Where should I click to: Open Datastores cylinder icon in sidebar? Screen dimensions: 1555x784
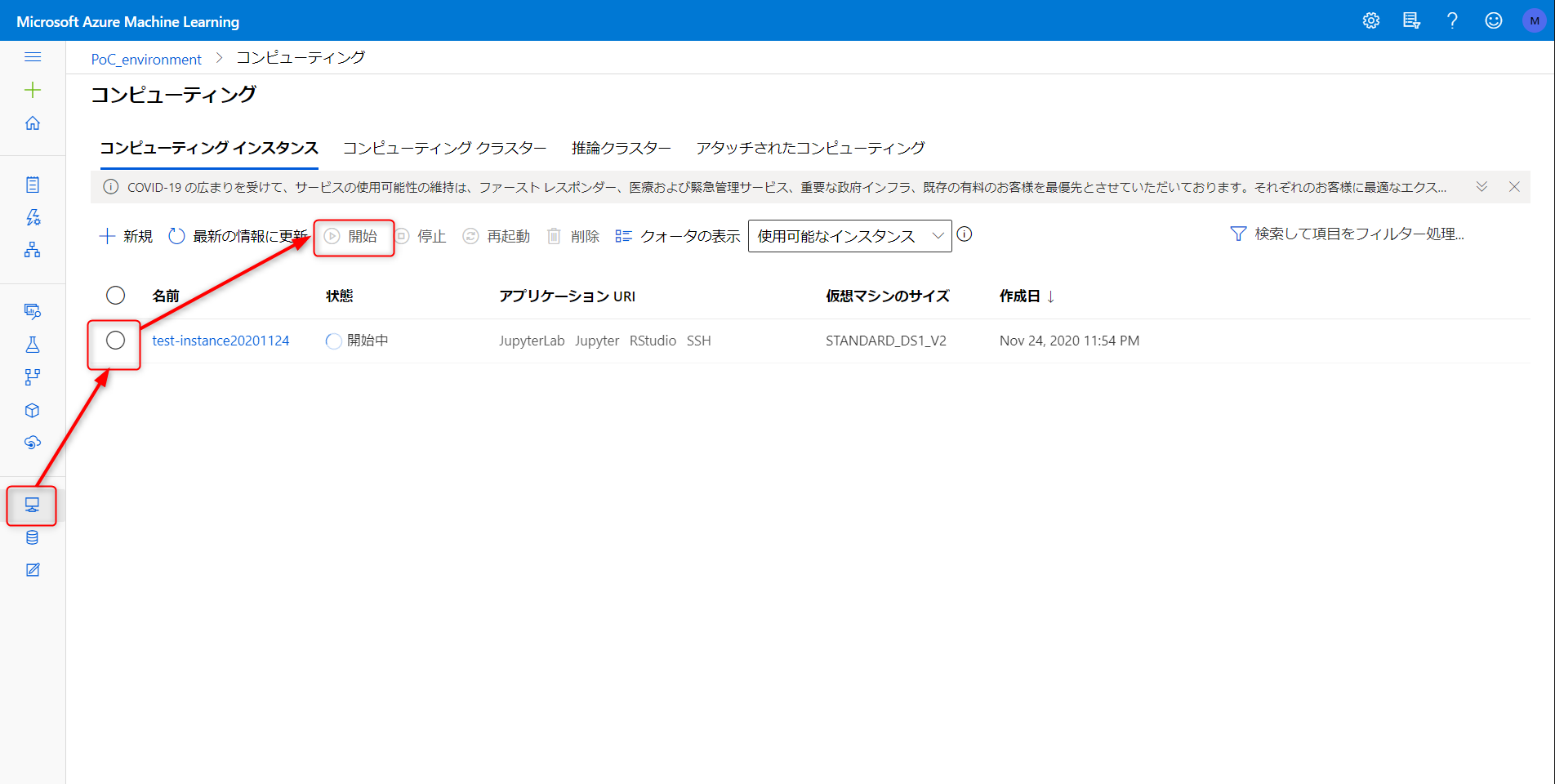[x=33, y=537]
